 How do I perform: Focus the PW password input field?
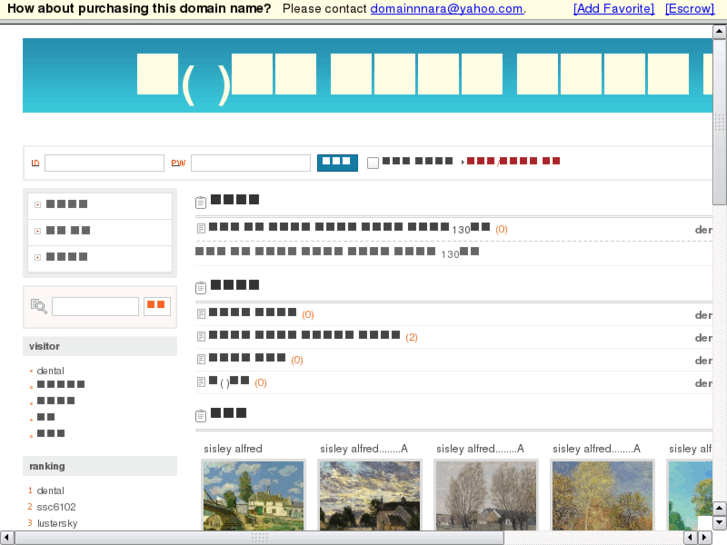pos(251,163)
